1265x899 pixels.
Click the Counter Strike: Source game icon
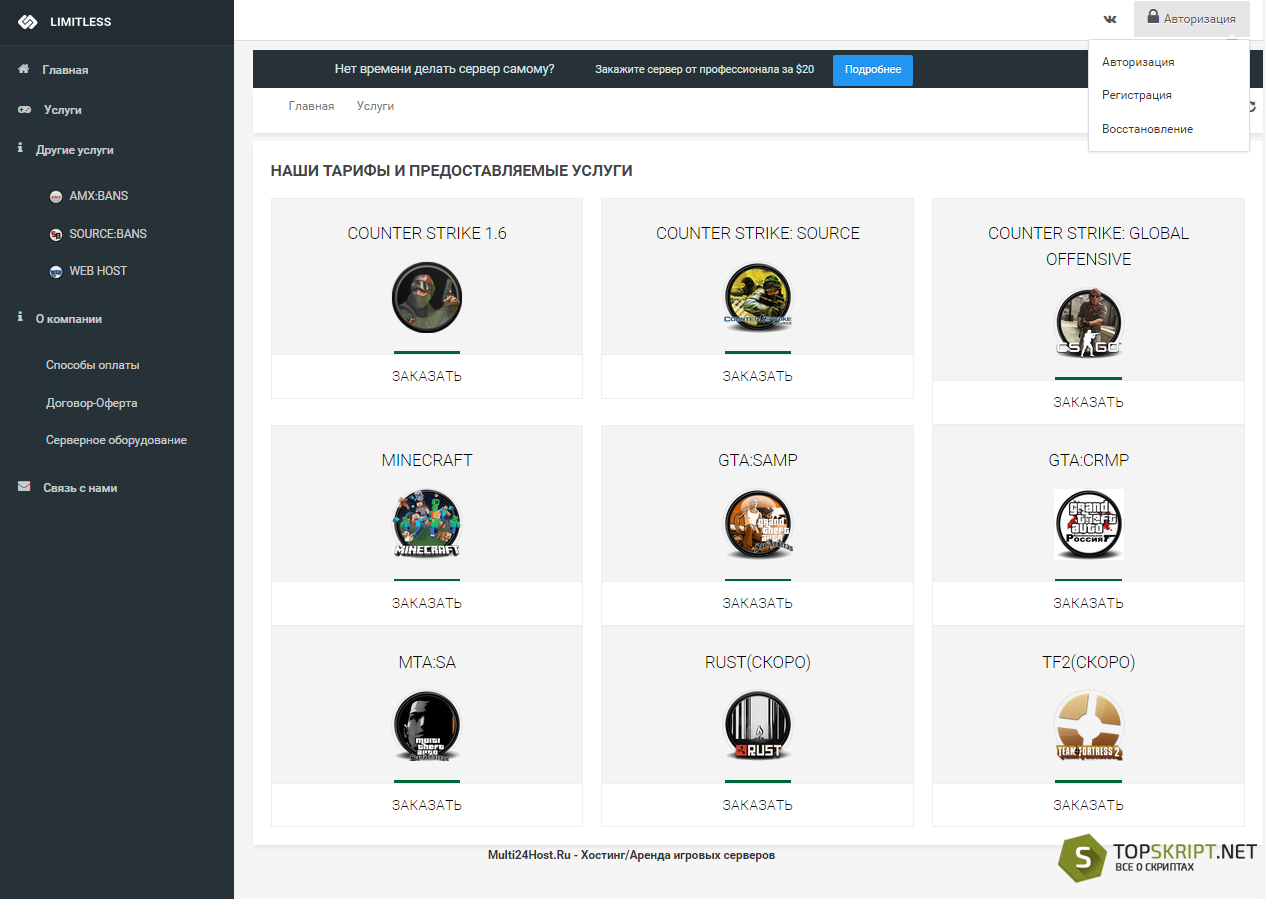pos(757,297)
